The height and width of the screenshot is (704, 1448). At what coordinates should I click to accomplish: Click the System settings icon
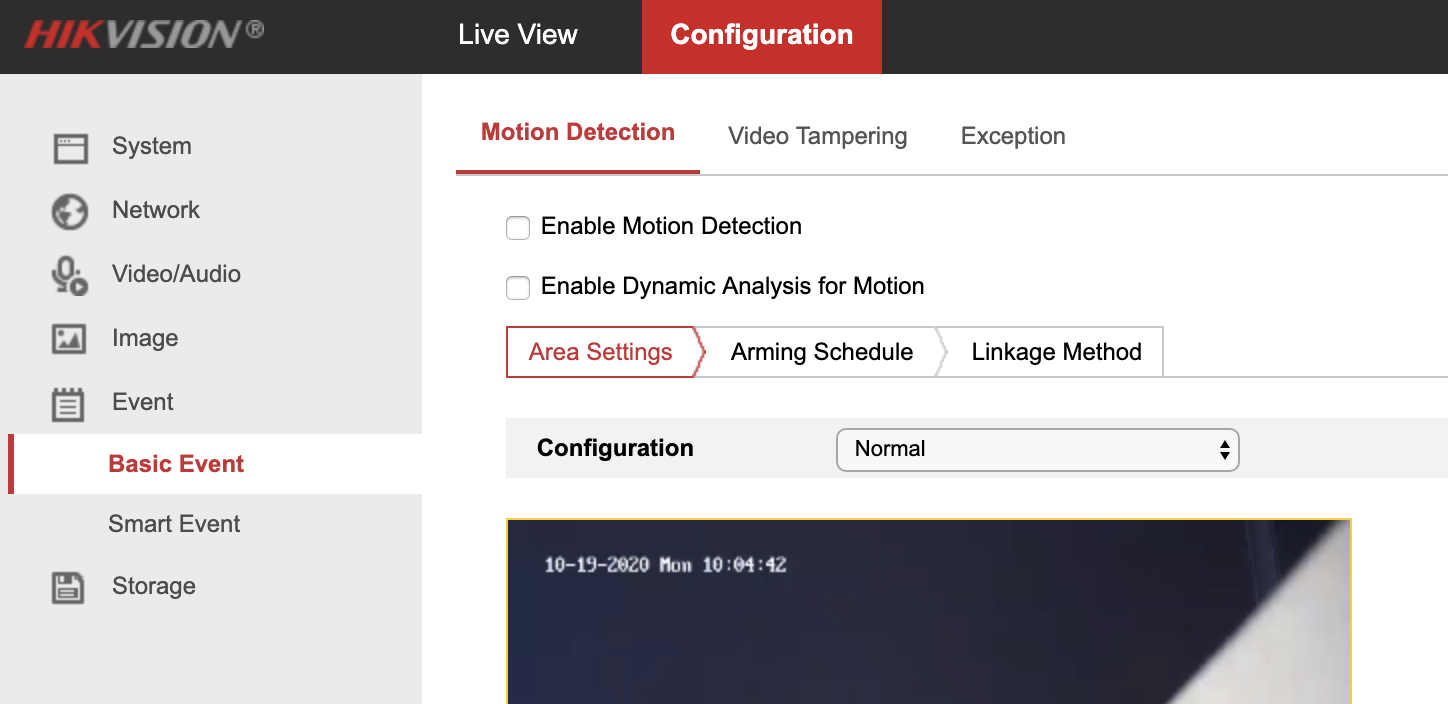70,146
